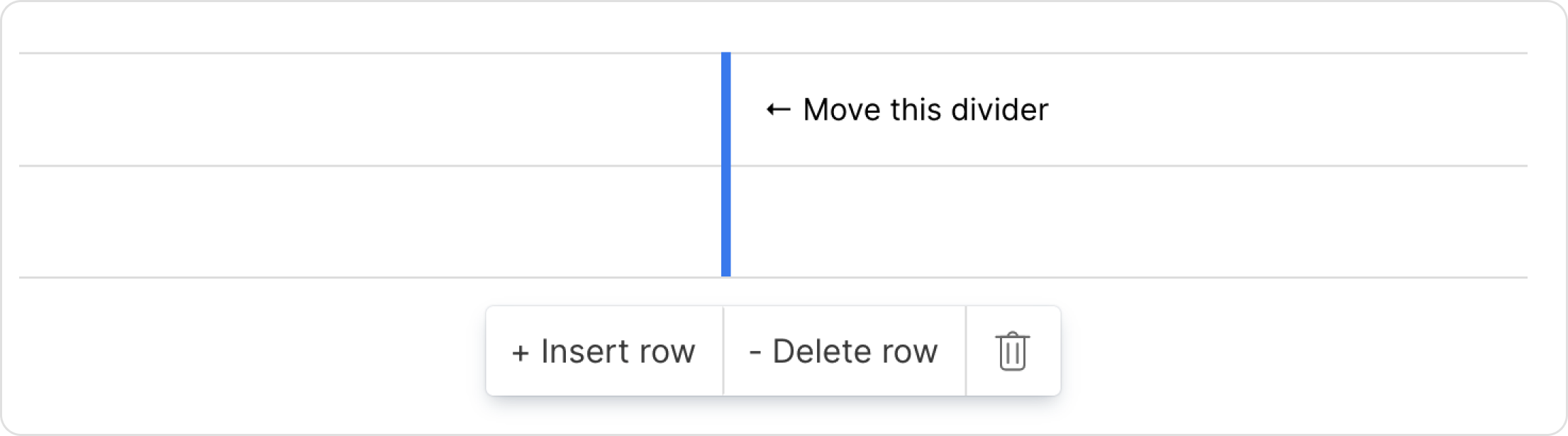Click the Move this divider text
The width and height of the screenshot is (1568, 436).
tap(925, 110)
